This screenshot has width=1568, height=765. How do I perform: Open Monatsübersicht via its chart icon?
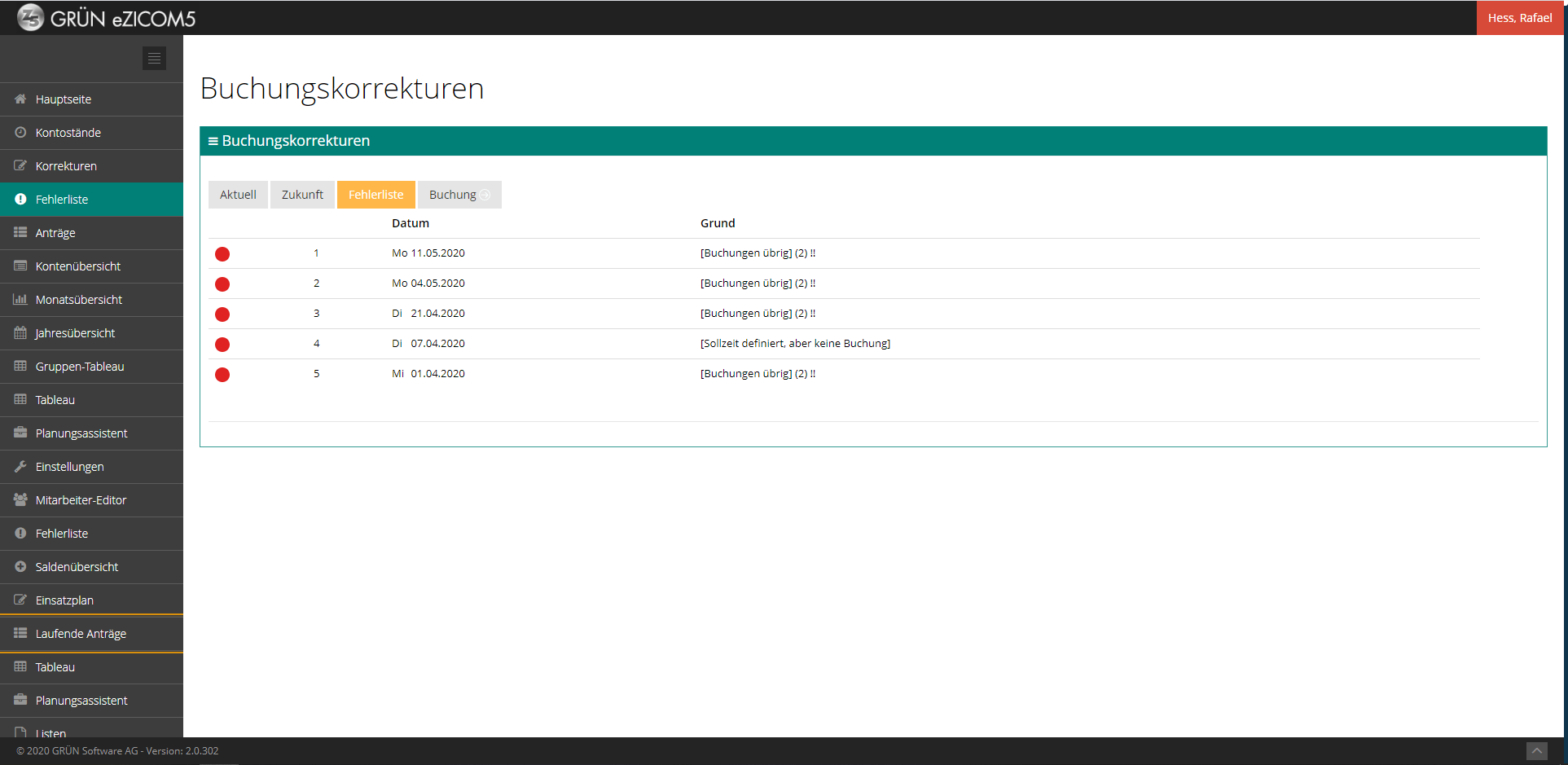20,299
